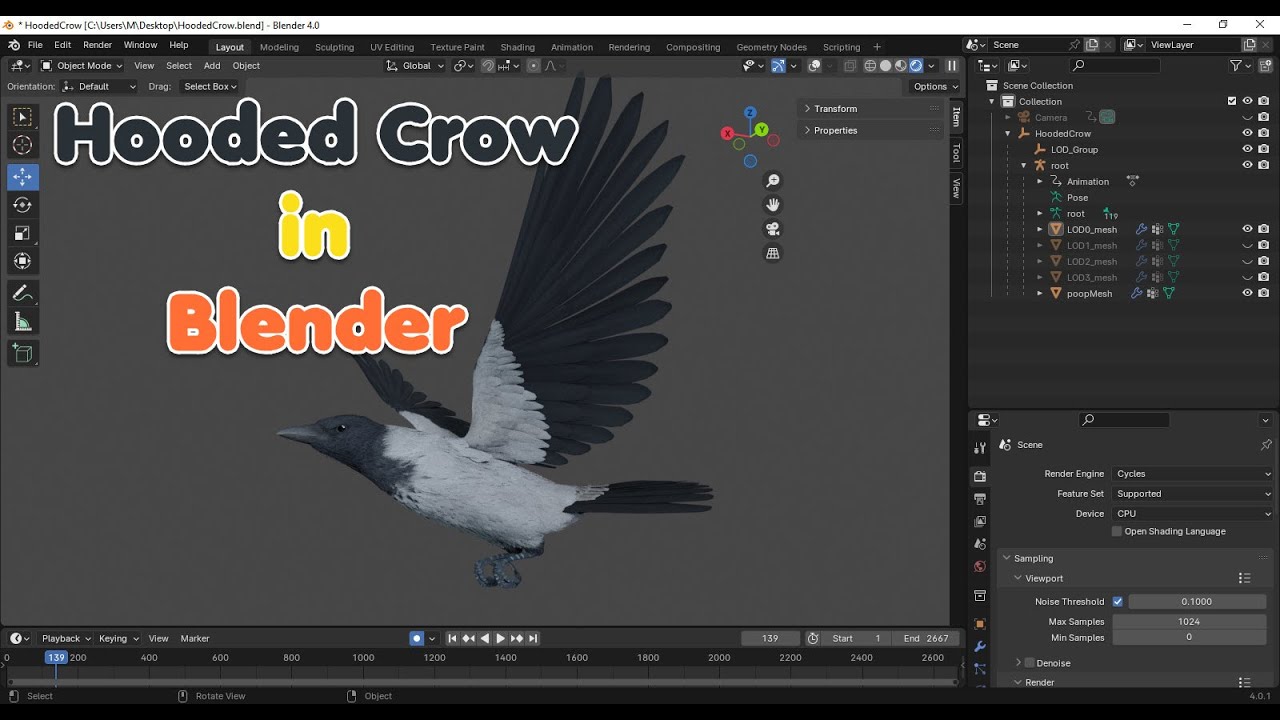The image size is (1280, 720).
Task: Play the animation forward
Action: point(500,638)
